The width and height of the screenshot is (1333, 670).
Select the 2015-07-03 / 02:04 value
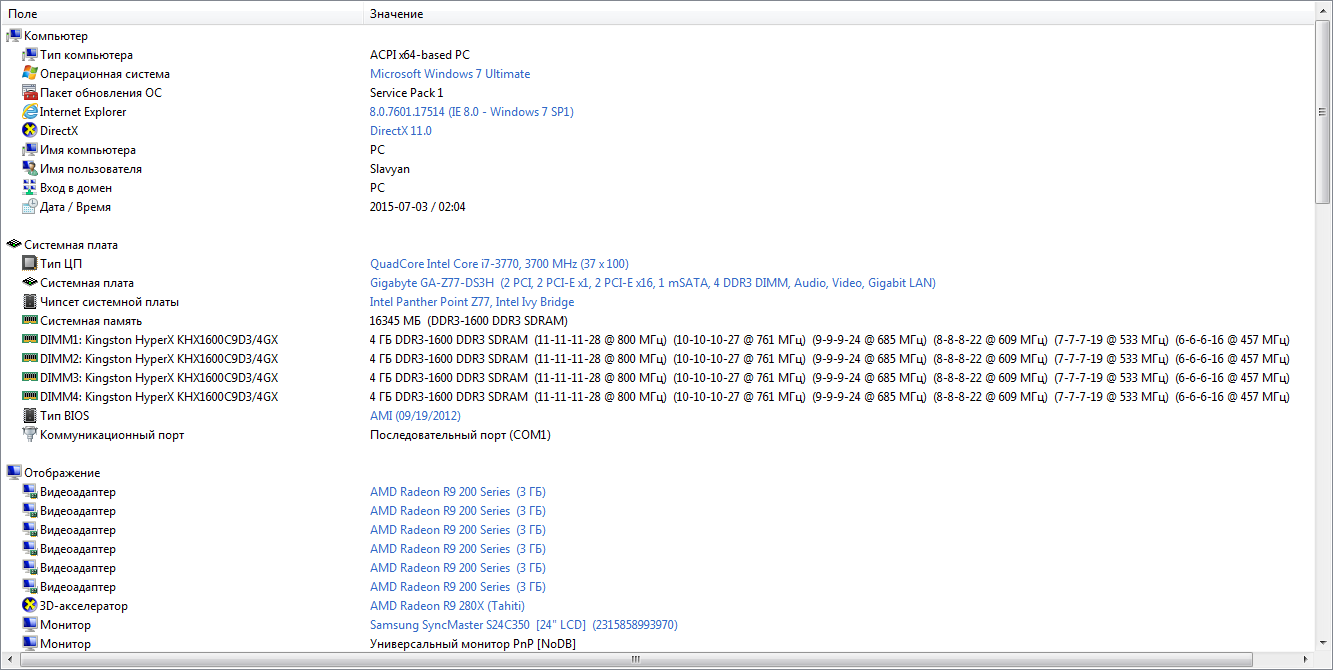(x=418, y=207)
